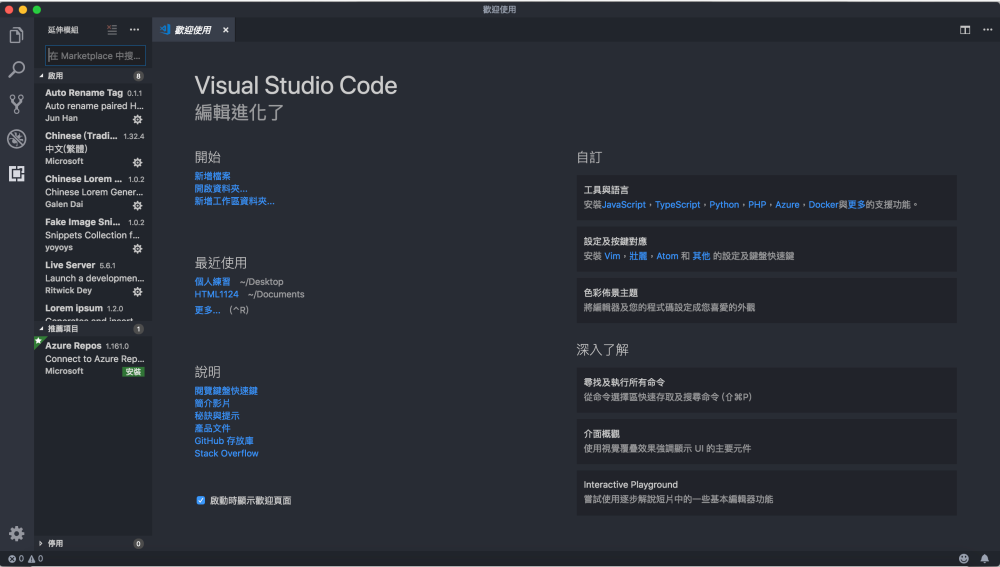1000x567 pixels.
Task: Click the Vim keymap link
Action: (x=612, y=256)
